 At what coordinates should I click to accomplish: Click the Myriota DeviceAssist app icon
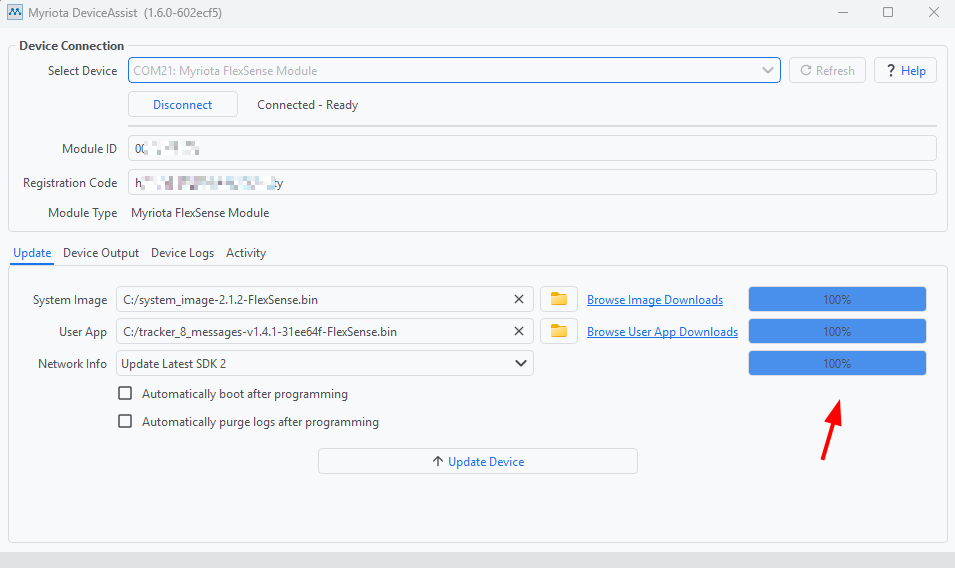(15, 12)
